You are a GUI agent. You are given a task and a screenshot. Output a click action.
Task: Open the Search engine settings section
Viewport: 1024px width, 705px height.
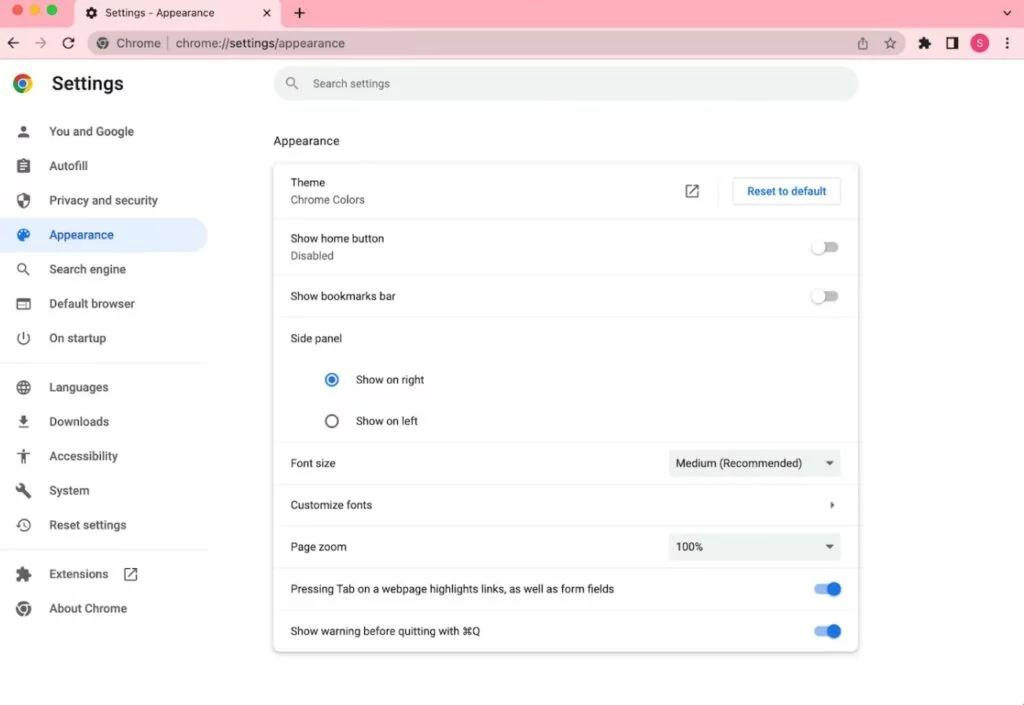[87, 269]
